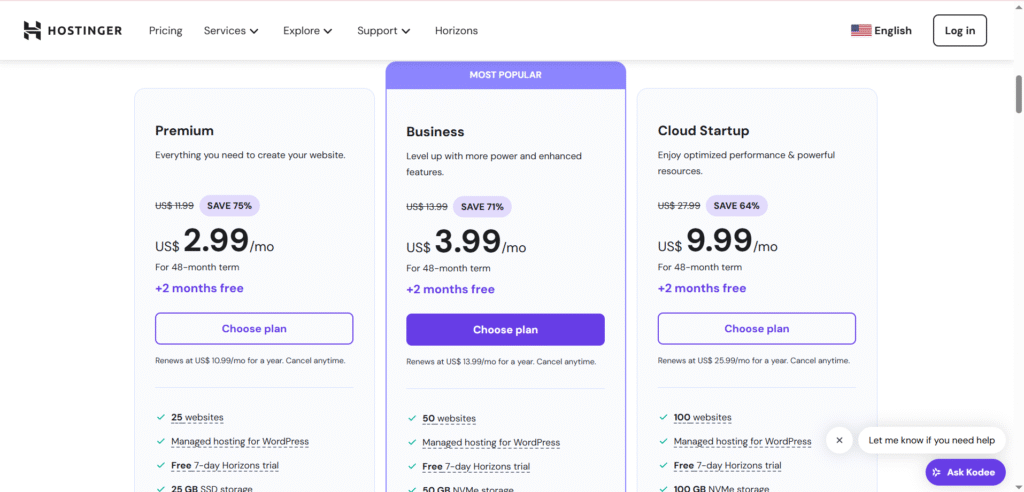Viewport: 1024px width, 492px height.
Task: Expand the Explore menu
Action: [x=308, y=31]
